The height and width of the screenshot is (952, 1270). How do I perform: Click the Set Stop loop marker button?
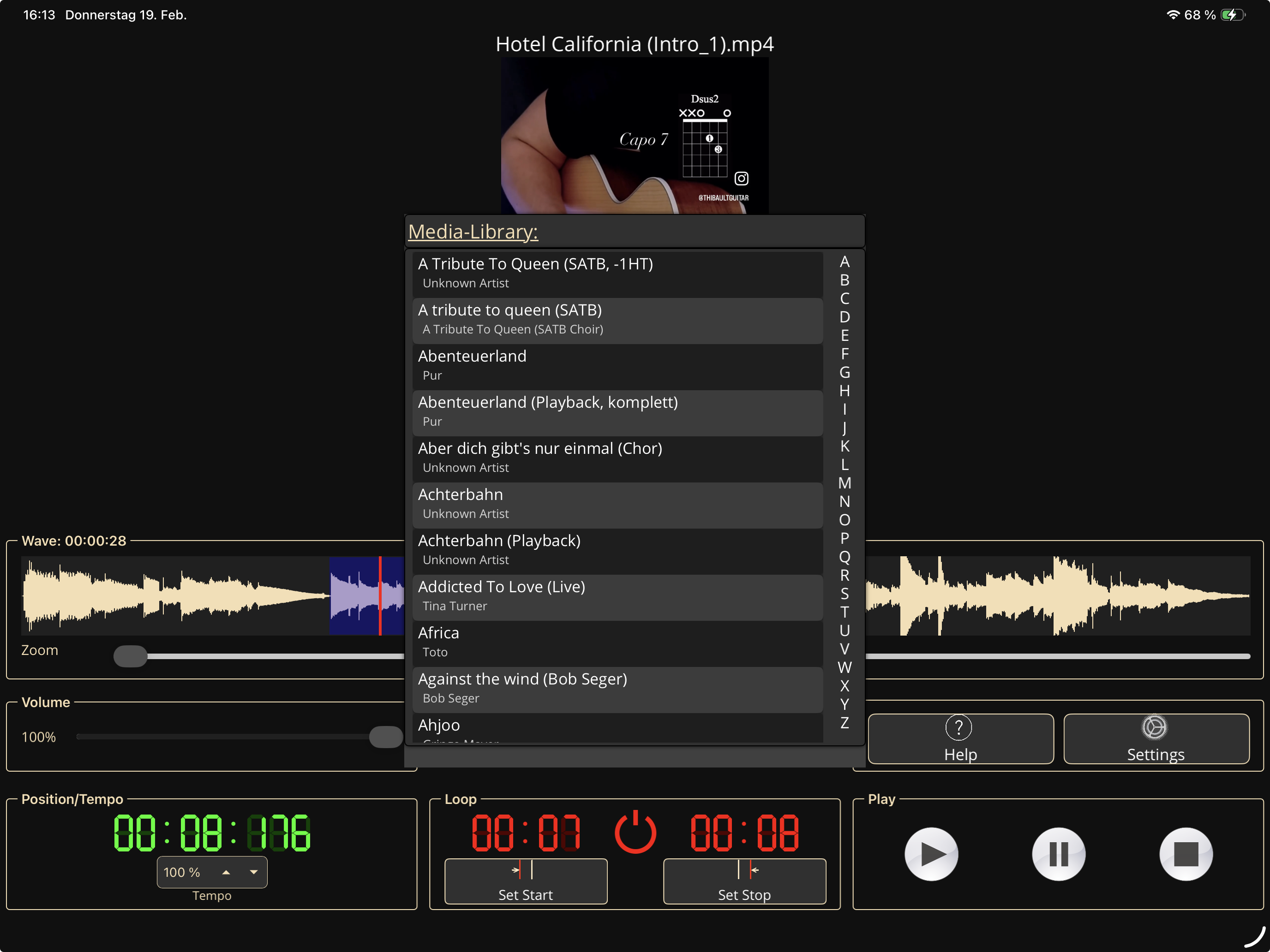click(x=744, y=881)
